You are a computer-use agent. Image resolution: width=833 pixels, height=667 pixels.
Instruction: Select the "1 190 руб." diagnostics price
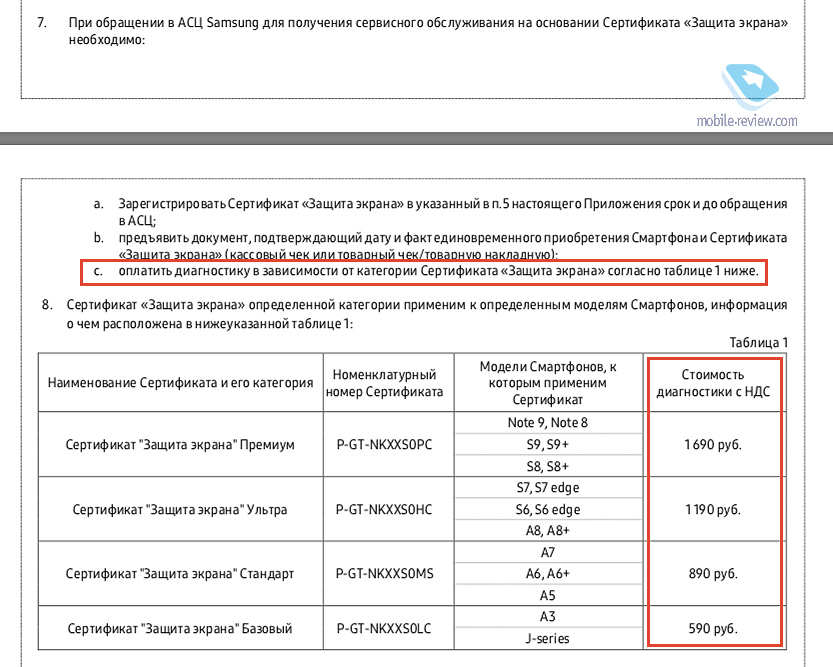click(713, 510)
